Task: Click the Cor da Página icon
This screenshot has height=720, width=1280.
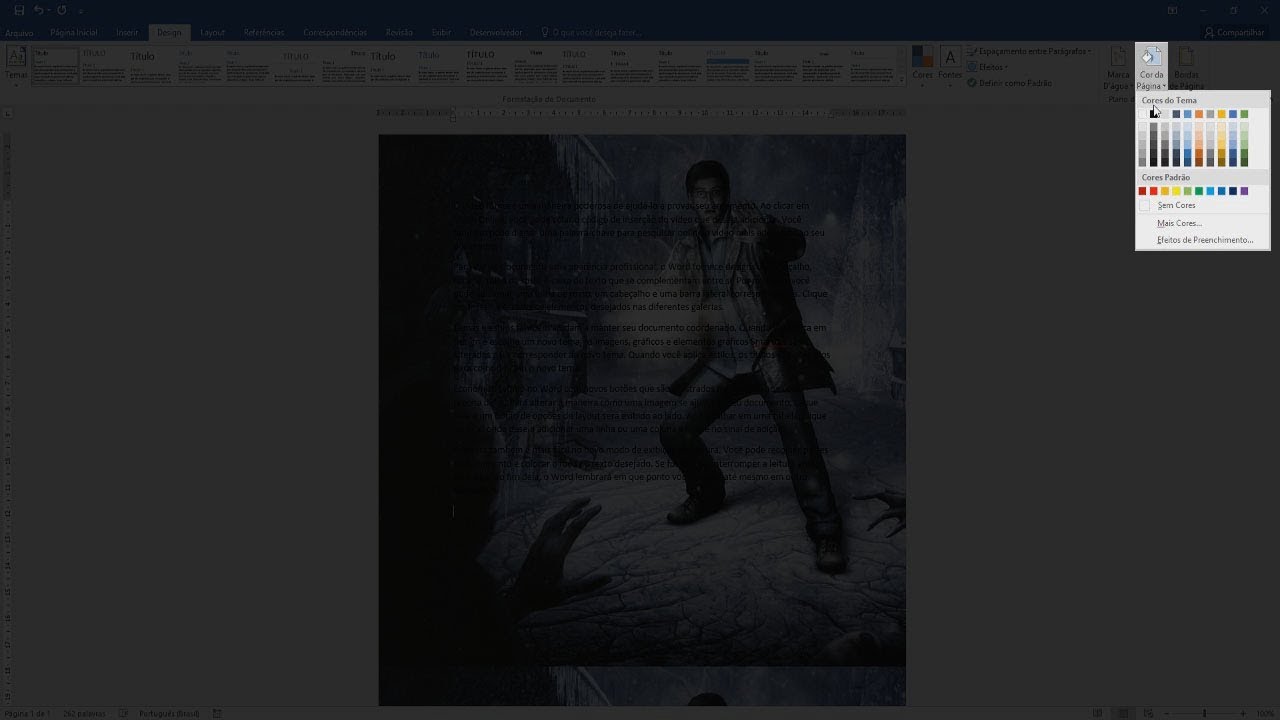Action: tap(1151, 56)
